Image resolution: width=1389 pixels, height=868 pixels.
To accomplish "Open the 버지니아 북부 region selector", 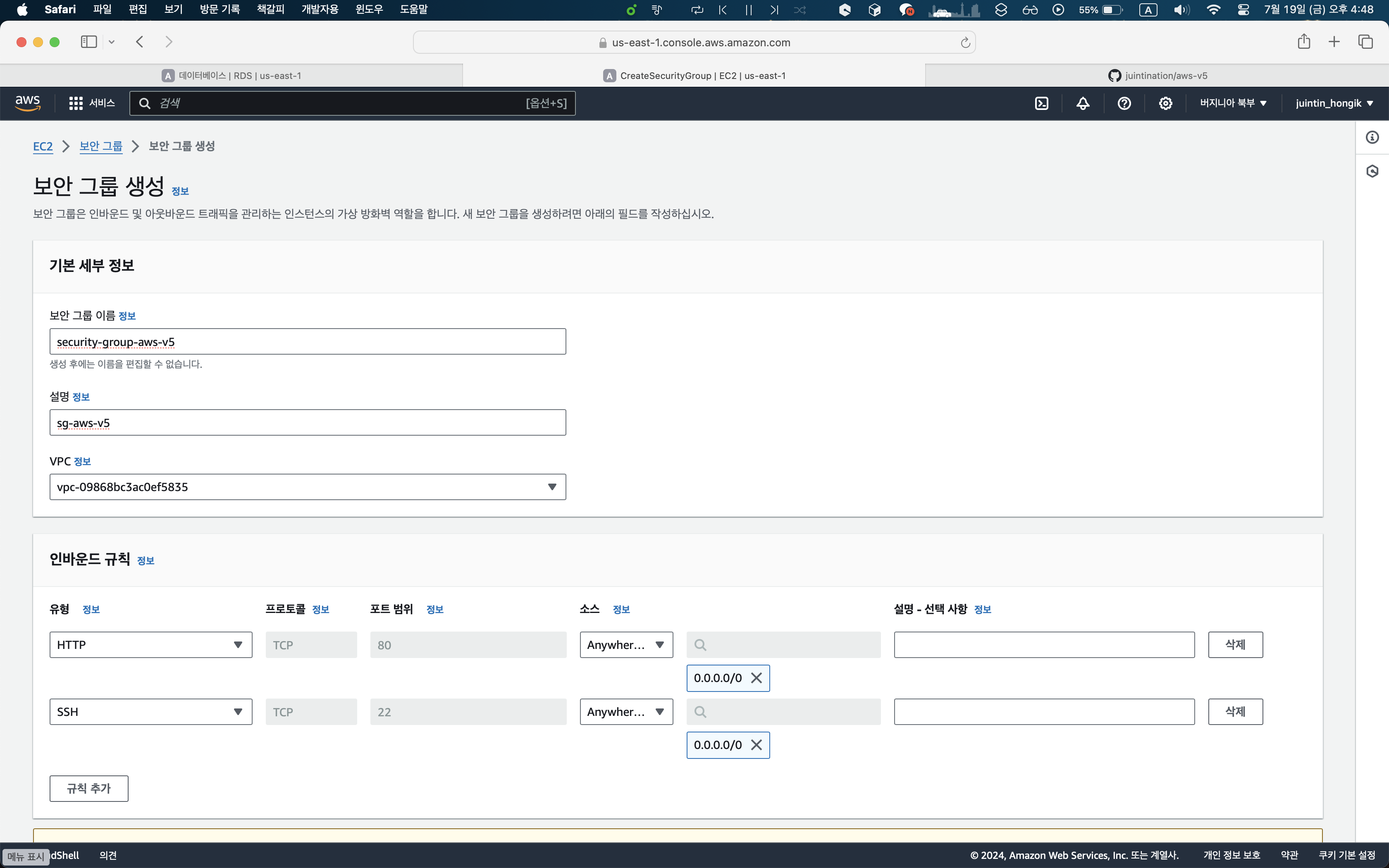I will tap(1233, 103).
